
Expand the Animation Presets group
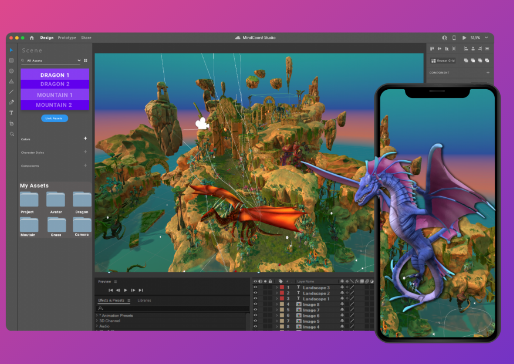[x=97, y=315]
